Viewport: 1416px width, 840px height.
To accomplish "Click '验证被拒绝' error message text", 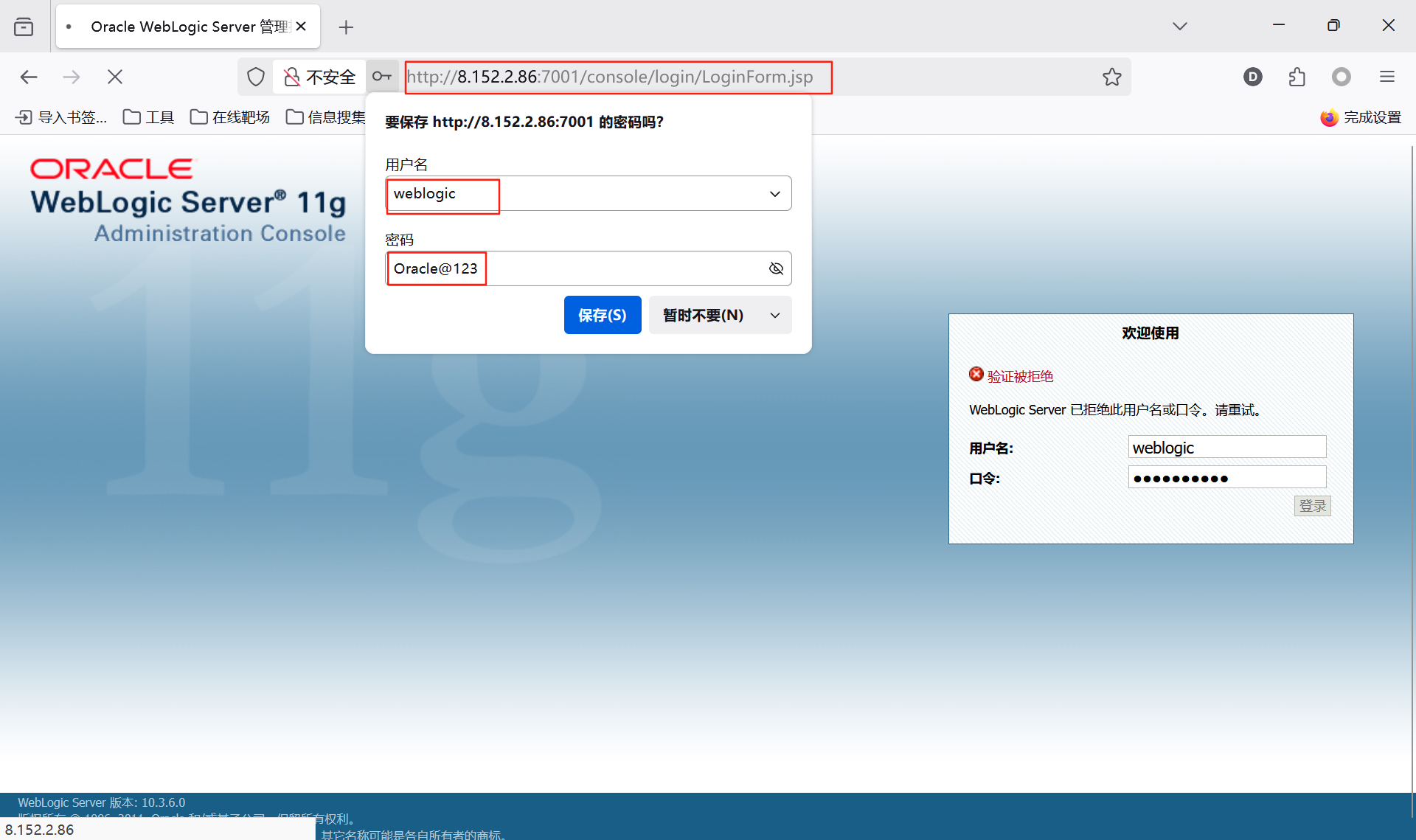I will (1020, 376).
